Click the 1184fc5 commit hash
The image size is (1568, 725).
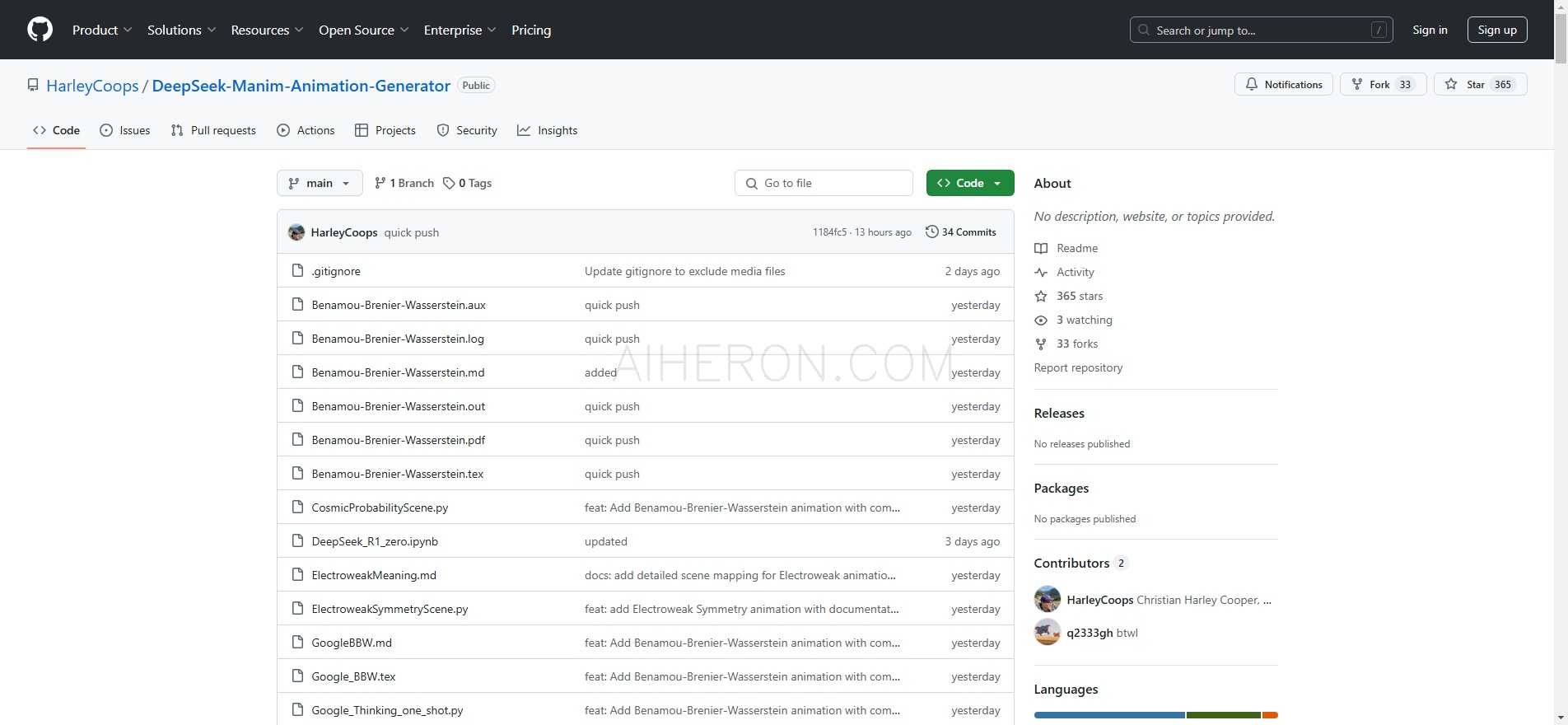pyautogui.click(x=829, y=232)
